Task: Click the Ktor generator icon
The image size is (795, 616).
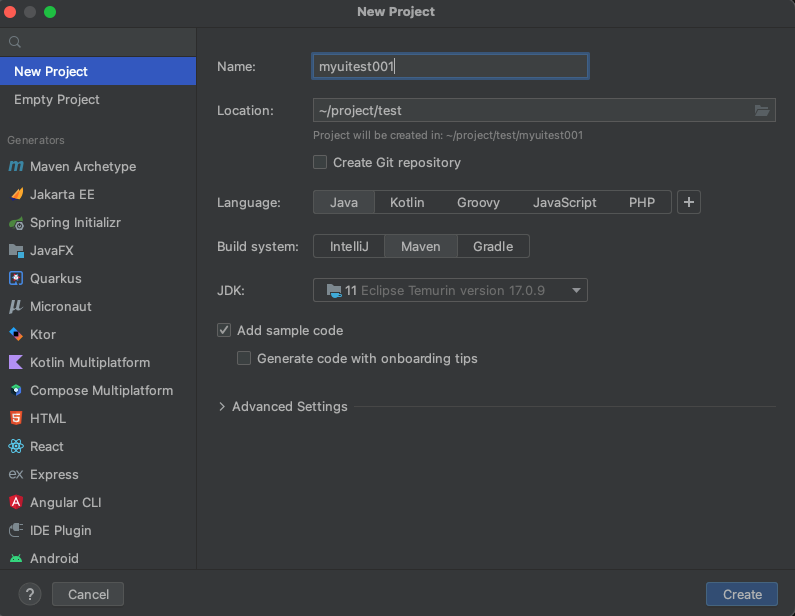Action: (x=16, y=334)
